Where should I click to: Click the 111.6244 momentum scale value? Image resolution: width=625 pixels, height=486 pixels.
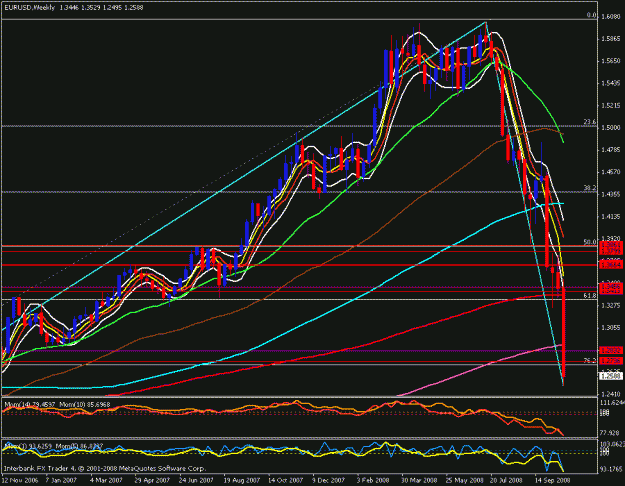coord(612,403)
